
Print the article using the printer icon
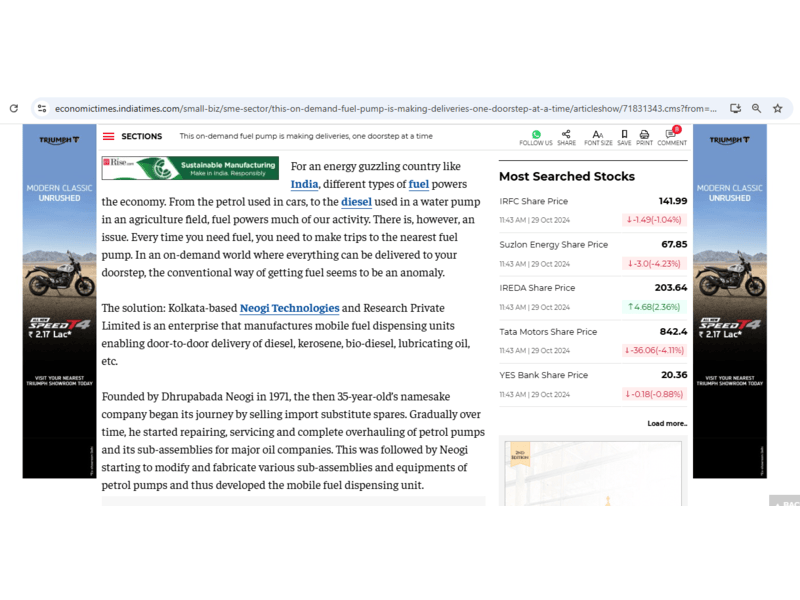[x=644, y=134]
